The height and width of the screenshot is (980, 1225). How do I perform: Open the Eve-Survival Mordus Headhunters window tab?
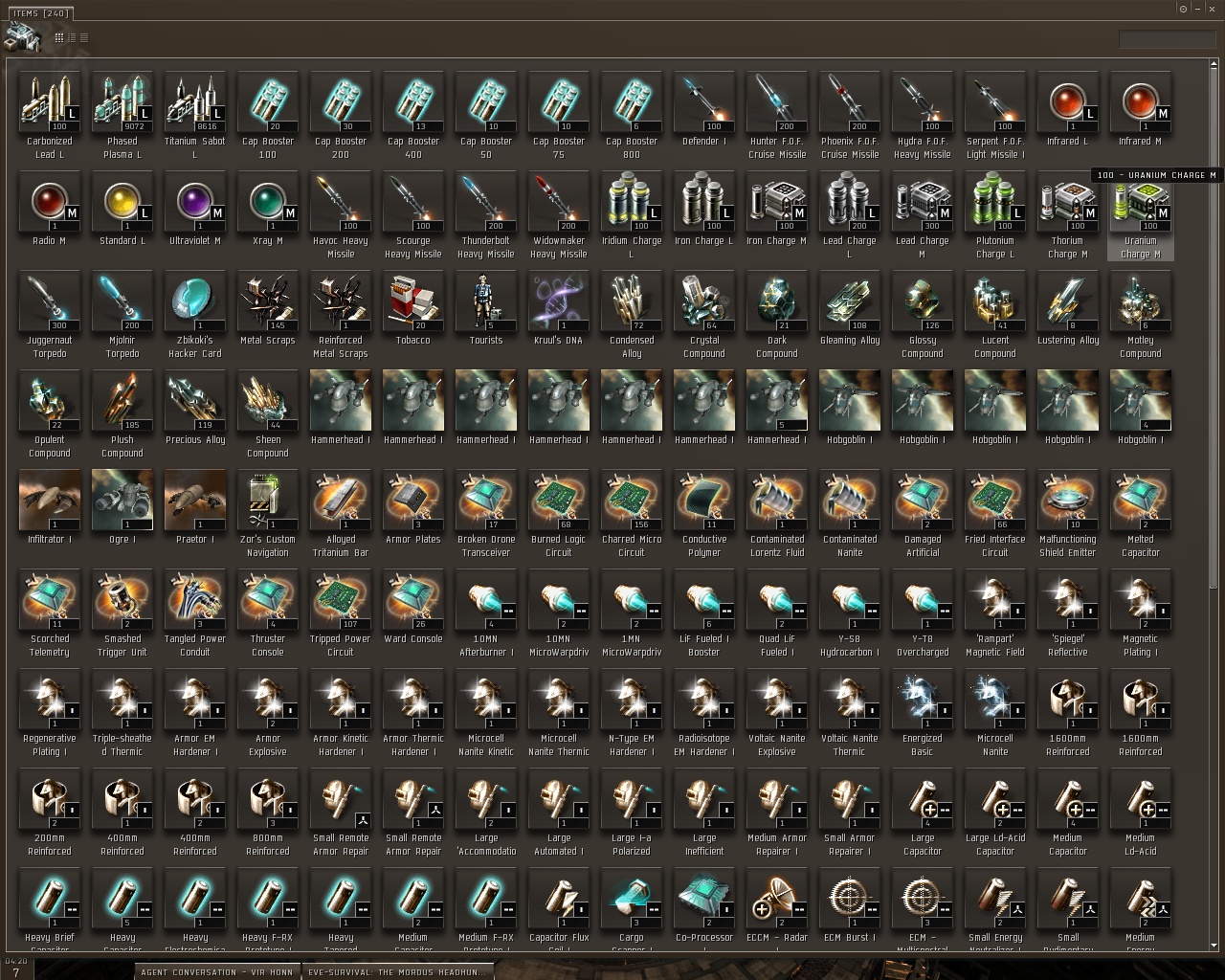click(397, 971)
